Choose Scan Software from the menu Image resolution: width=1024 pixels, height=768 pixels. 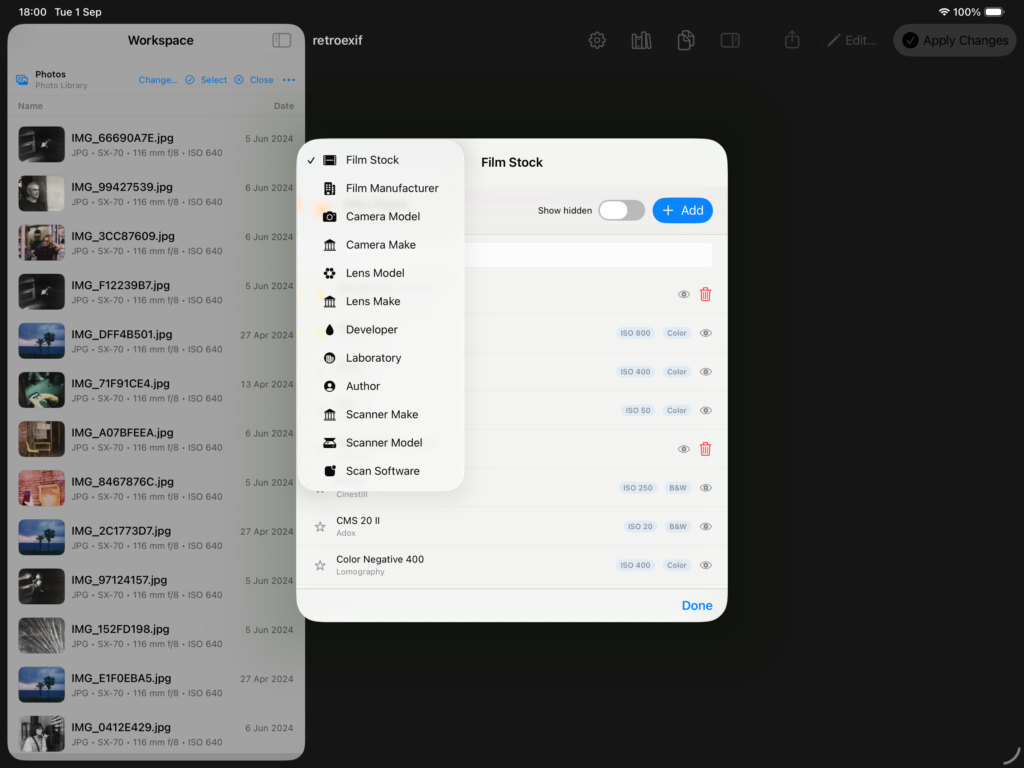click(381, 471)
